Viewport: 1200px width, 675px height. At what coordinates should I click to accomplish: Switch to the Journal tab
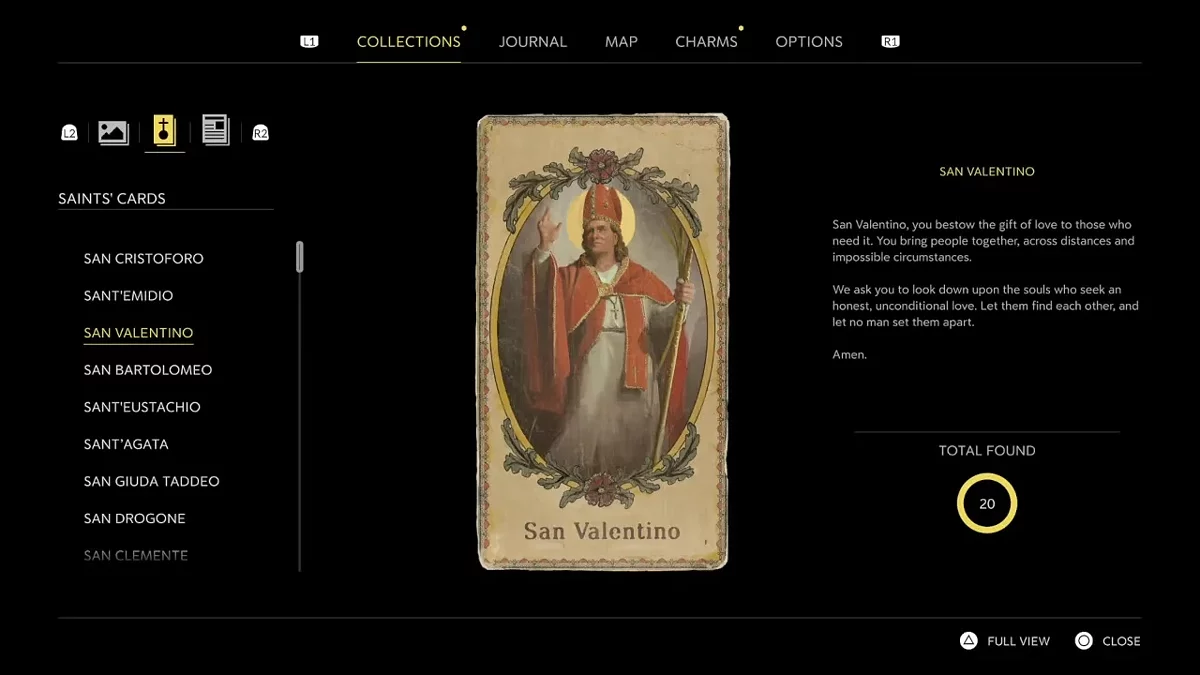coord(532,42)
